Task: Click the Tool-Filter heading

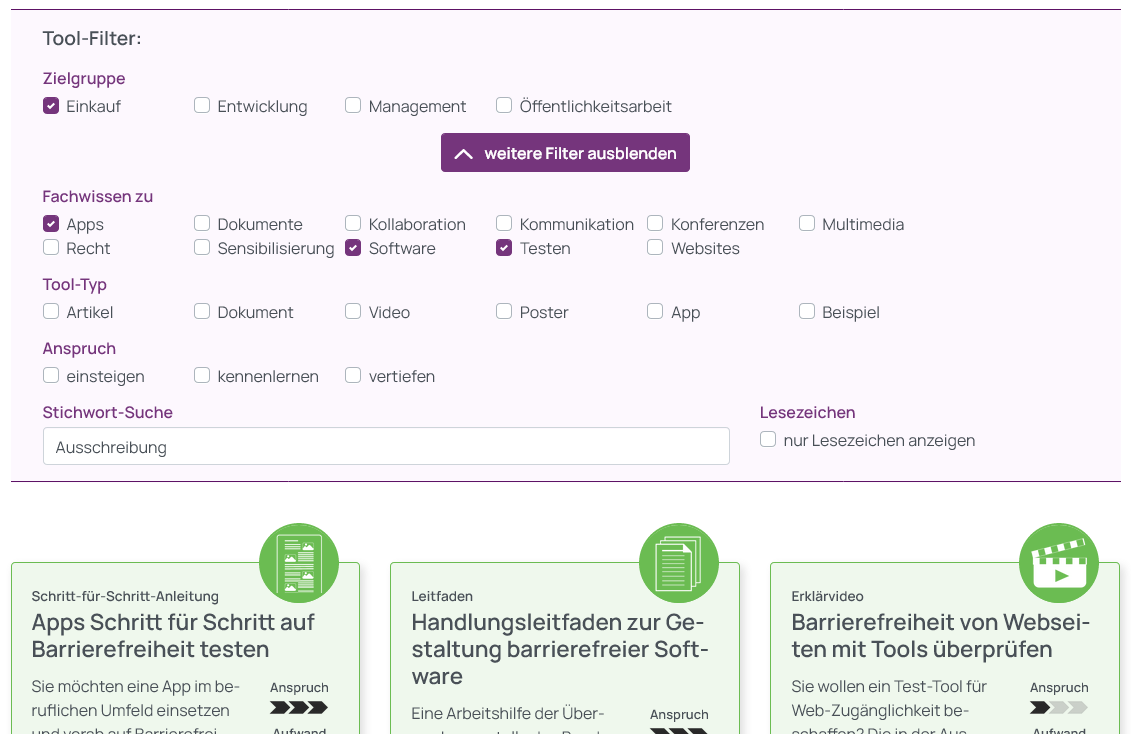Action: coord(92,38)
